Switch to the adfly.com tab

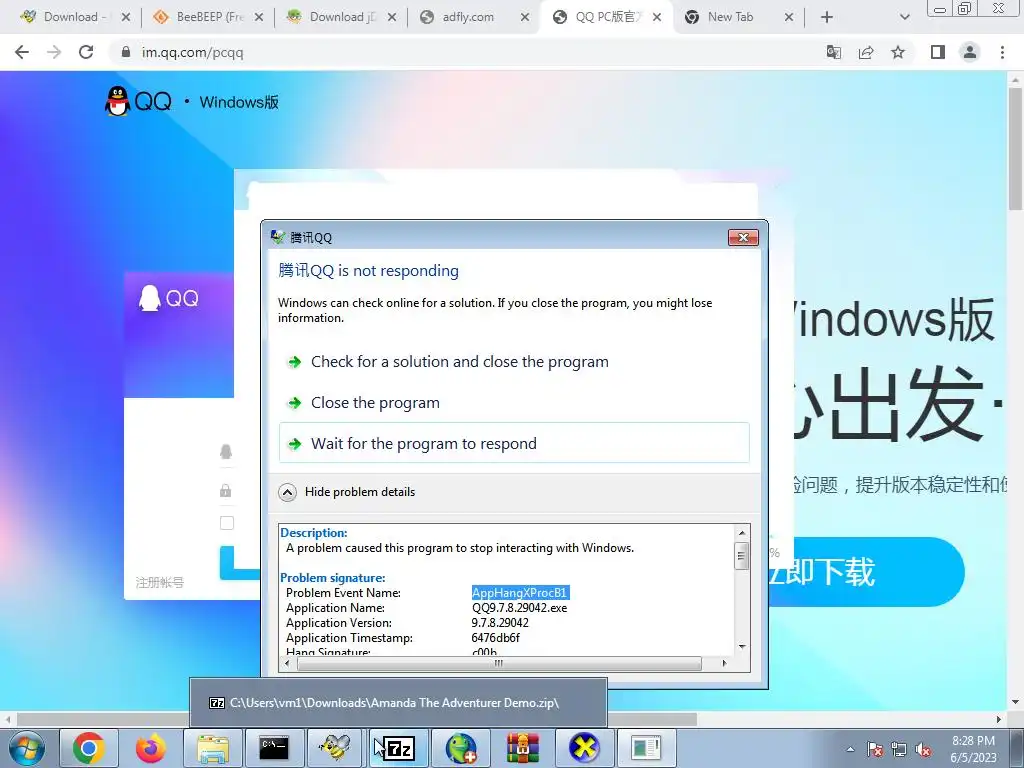tap(473, 17)
